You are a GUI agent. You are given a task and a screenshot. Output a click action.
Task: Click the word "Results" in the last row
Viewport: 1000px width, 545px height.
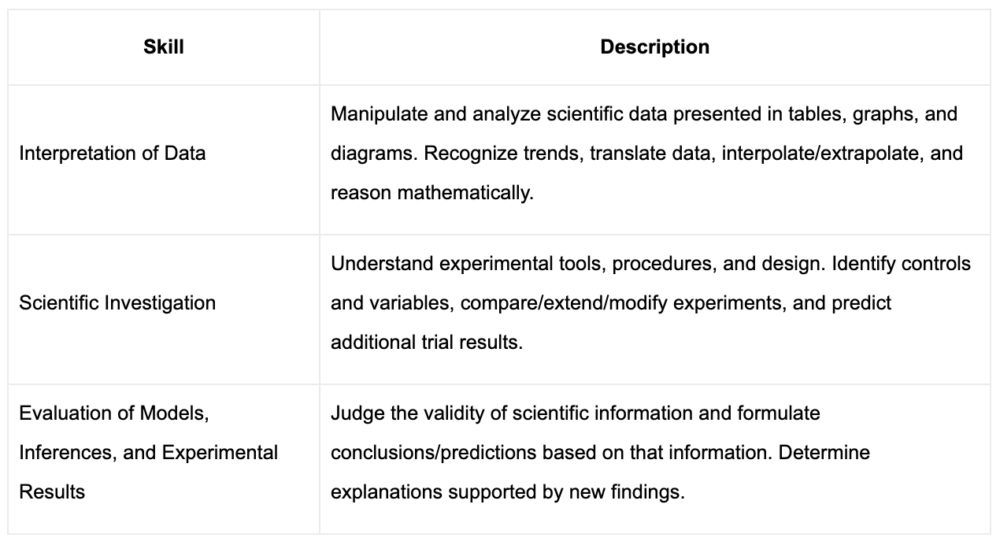52,492
